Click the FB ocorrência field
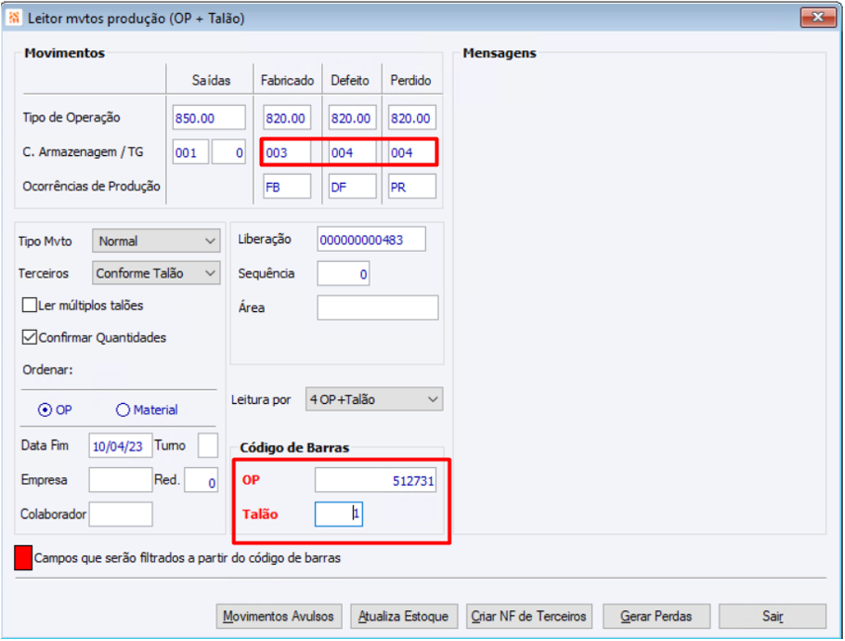The width and height of the screenshot is (845, 641). point(287,187)
